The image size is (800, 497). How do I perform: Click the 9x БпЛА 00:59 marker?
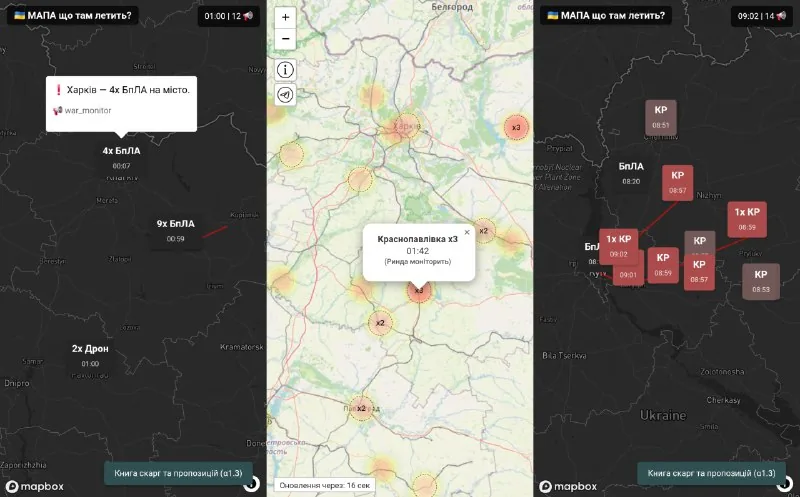click(x=176, y=230)
